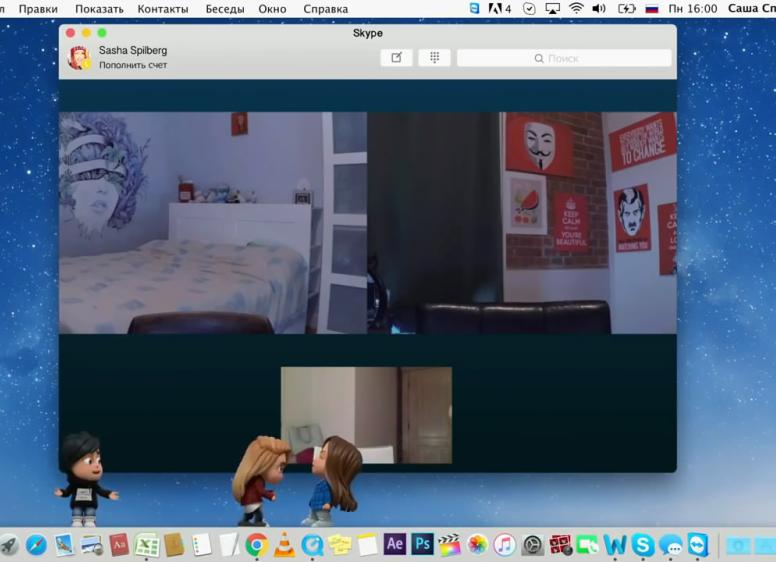Click the Пополнить счет link
The height and width of the screenshot is (562, 776).
click(133, 65)
